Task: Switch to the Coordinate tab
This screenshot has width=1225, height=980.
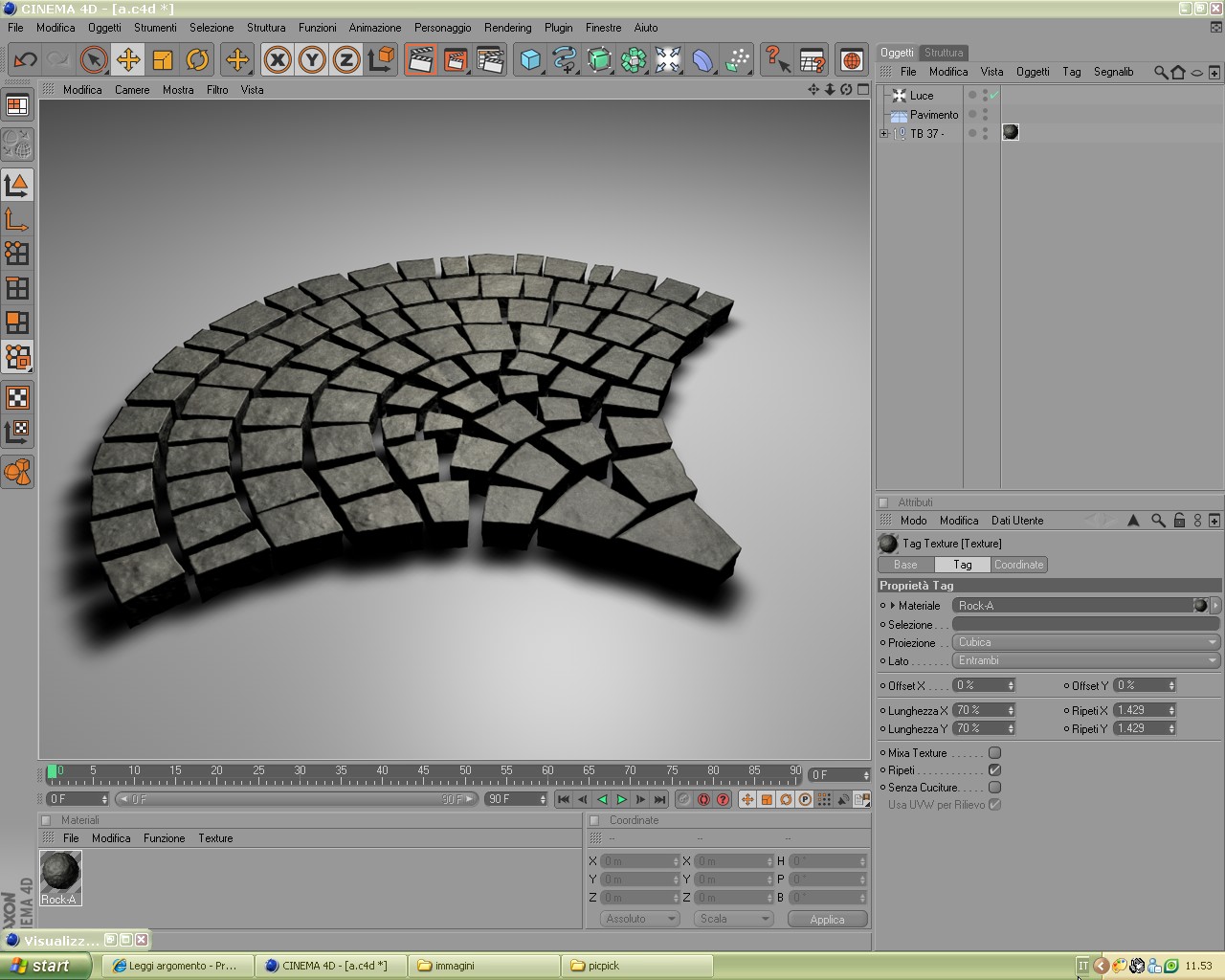Action: point(1018,565)
